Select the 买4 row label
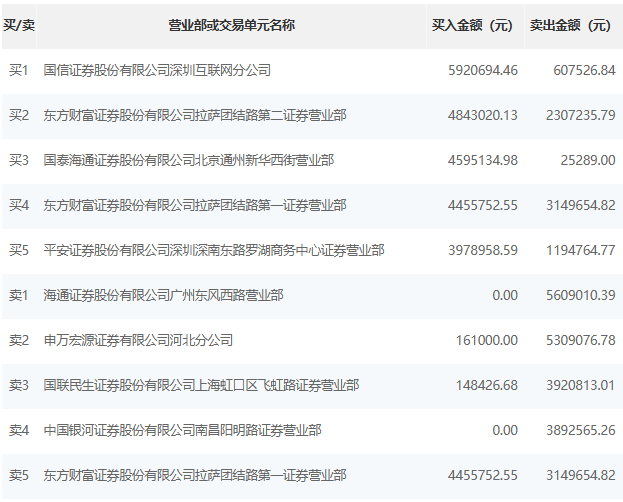 19,205
